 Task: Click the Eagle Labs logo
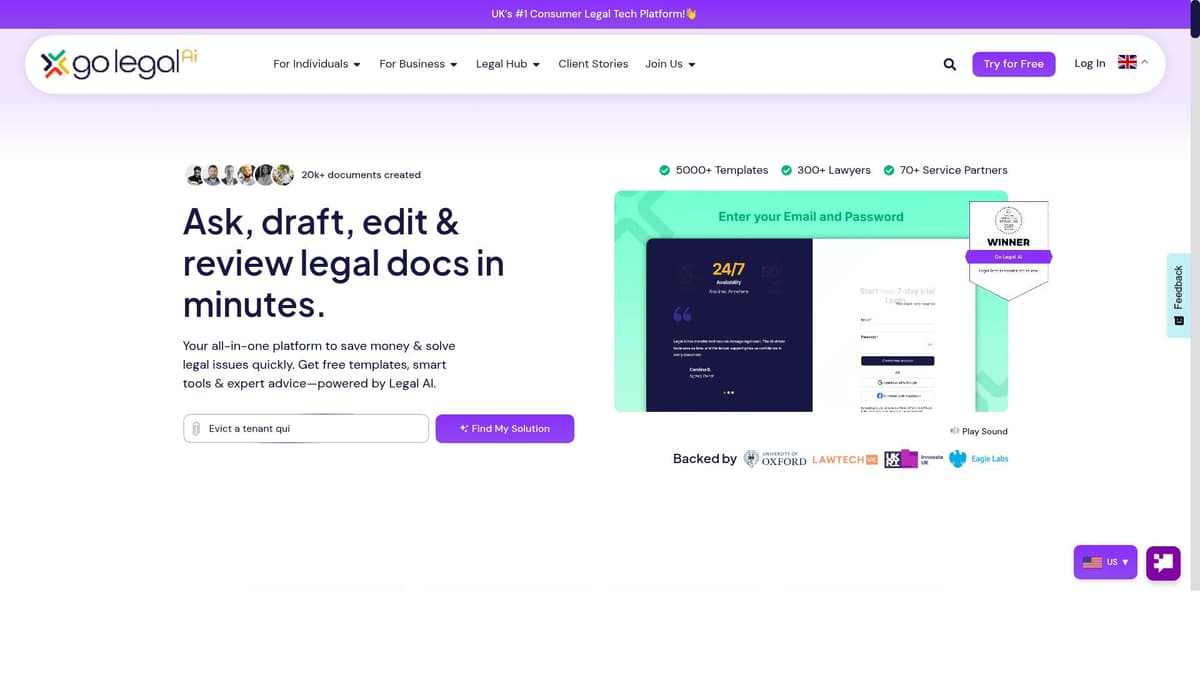click(x=978, y=459)
